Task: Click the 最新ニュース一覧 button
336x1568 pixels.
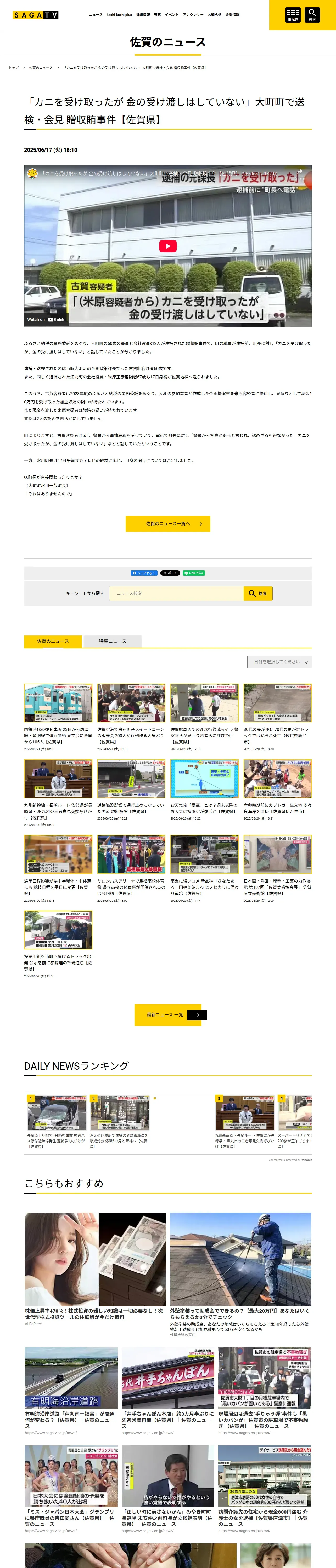Action: [168, 1015]
